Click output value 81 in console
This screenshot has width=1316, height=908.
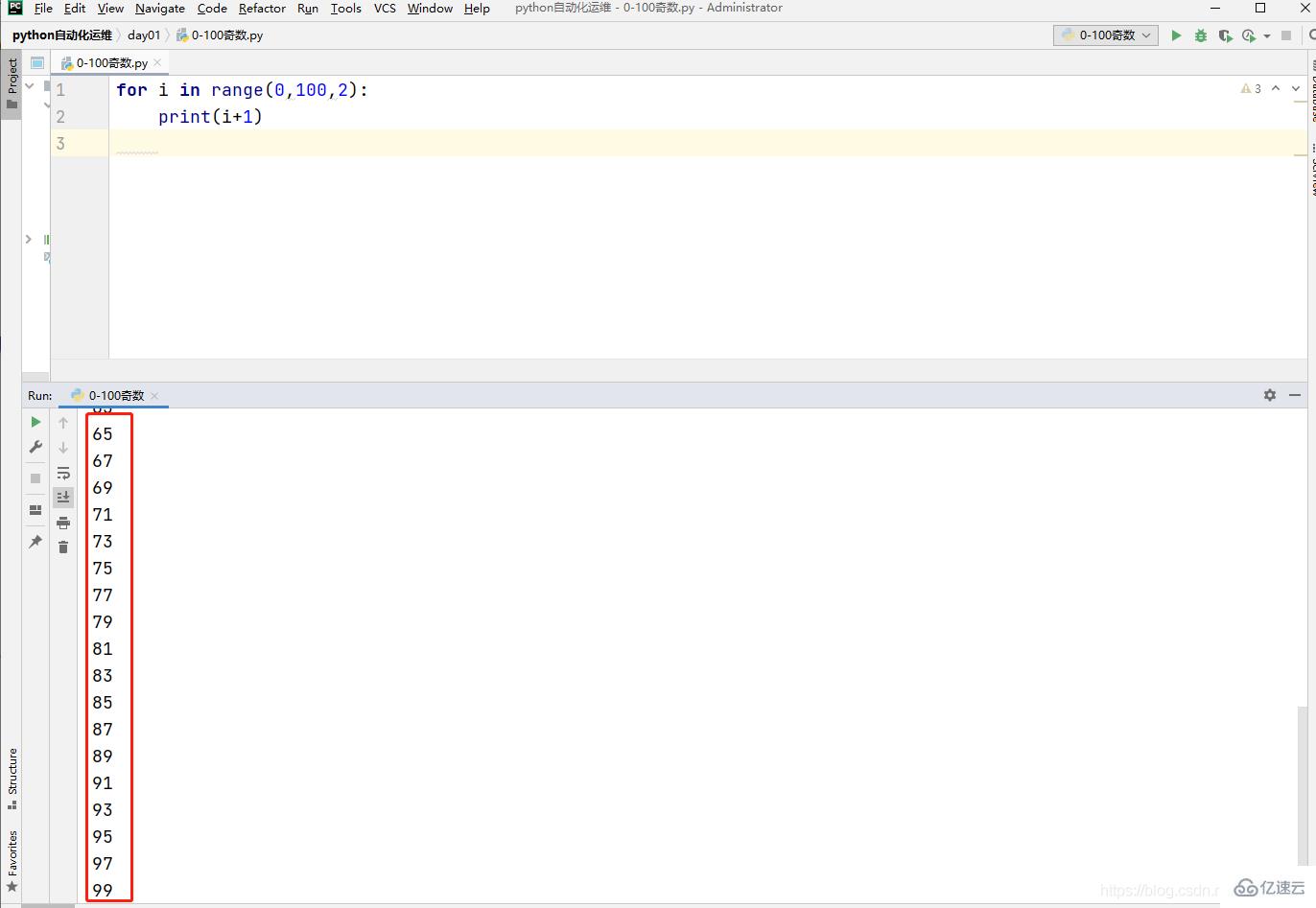[x=103, y=649]
